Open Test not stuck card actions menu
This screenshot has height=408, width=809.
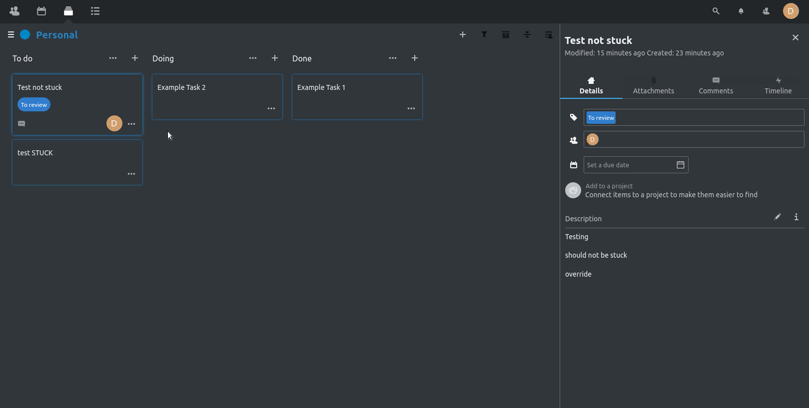click(132, 124)
